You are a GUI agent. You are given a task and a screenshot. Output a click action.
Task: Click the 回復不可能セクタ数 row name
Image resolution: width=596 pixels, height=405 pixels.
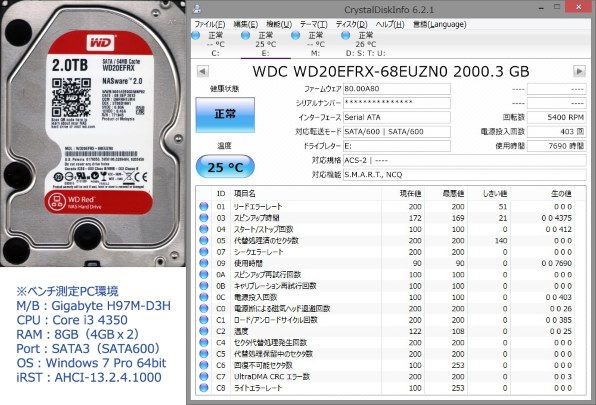coord(263,365)
